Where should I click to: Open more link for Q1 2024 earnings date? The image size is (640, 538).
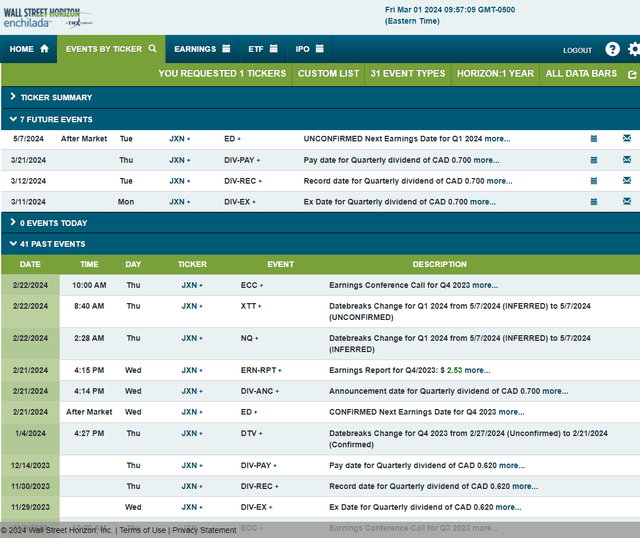497,139
